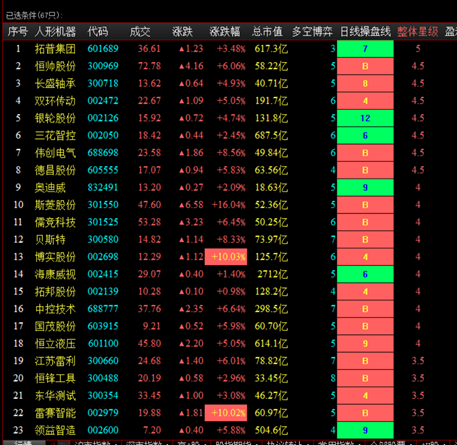Select stock 雷赛智能
457x445 pixels.
click(55, 413)
